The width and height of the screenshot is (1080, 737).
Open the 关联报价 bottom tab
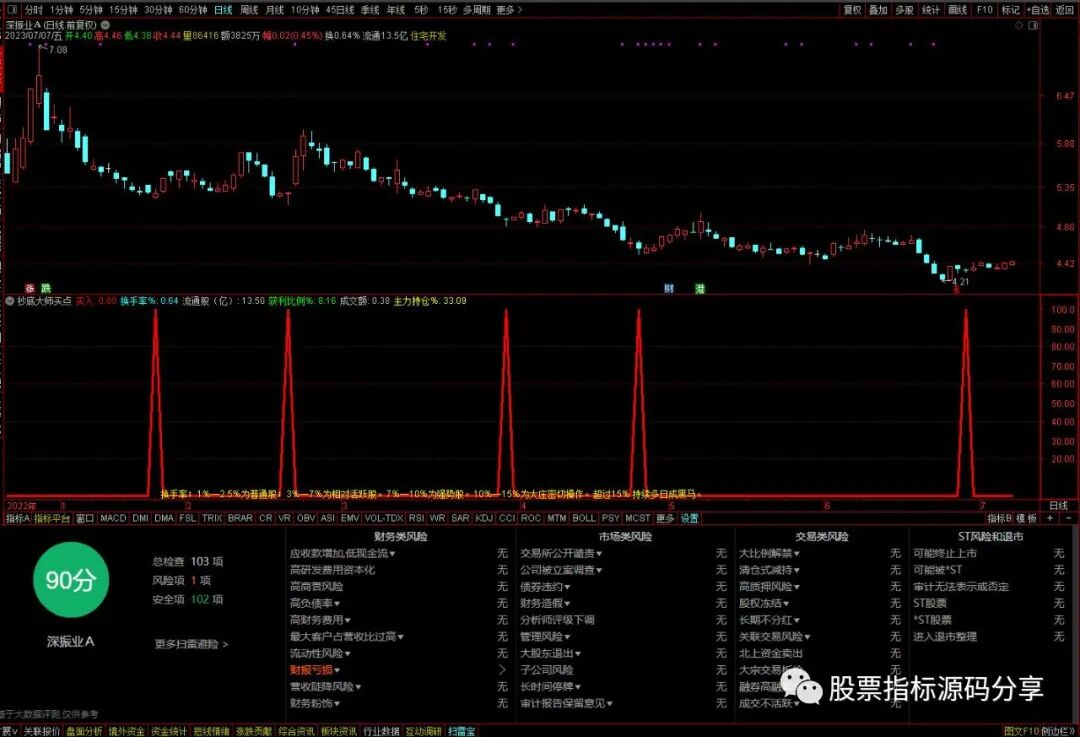click(41, 731)
